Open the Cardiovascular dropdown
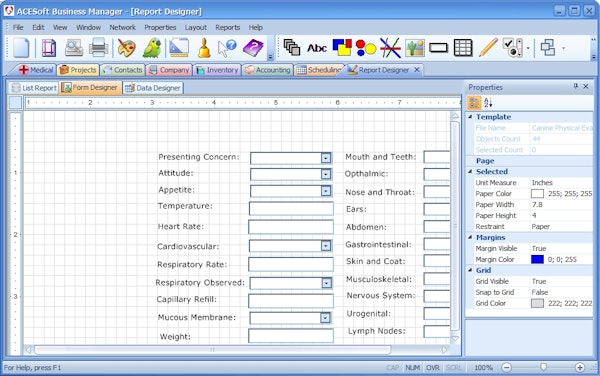The image size is (600, 376). pyautogui.click(x=326, y=246)
